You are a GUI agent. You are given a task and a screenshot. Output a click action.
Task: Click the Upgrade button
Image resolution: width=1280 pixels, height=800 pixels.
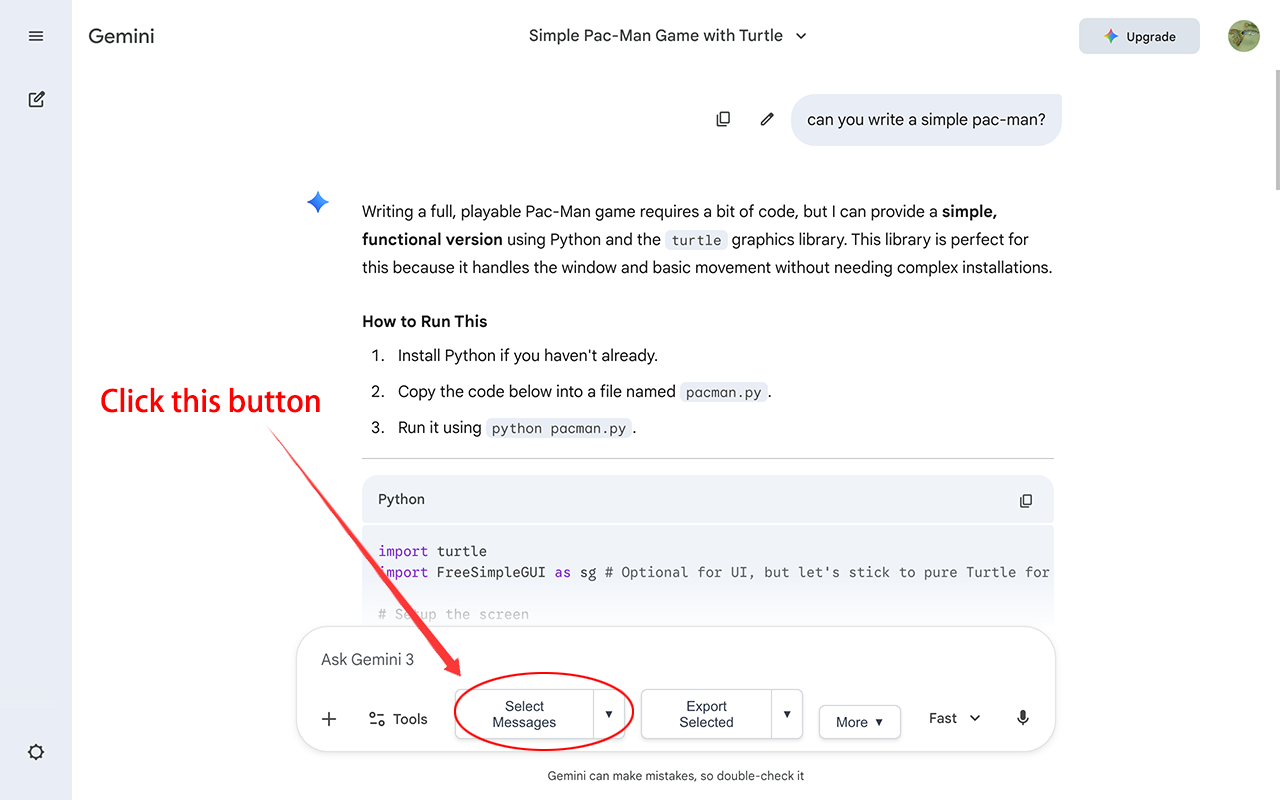(x=1139, y=35)
